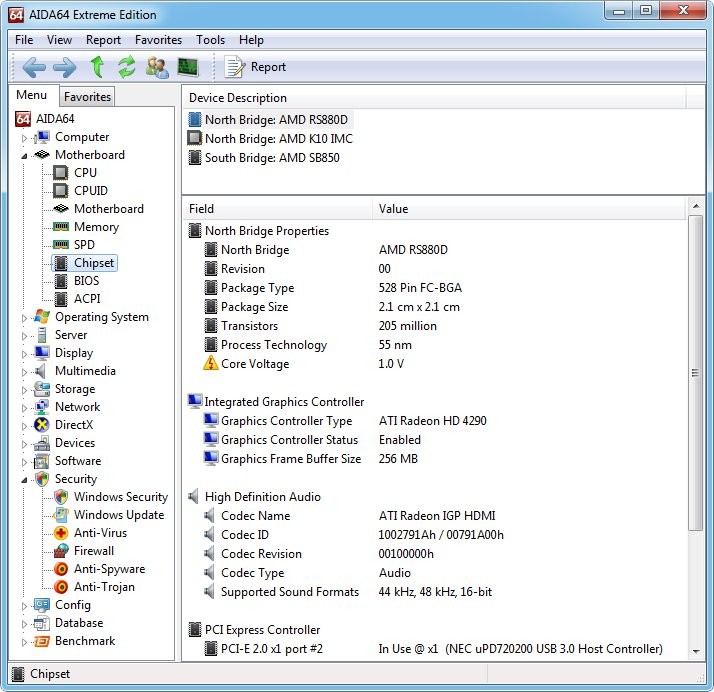Select the DirectX icon in the tree
Viewport: 714px width, 692px height.
(42, 425)
